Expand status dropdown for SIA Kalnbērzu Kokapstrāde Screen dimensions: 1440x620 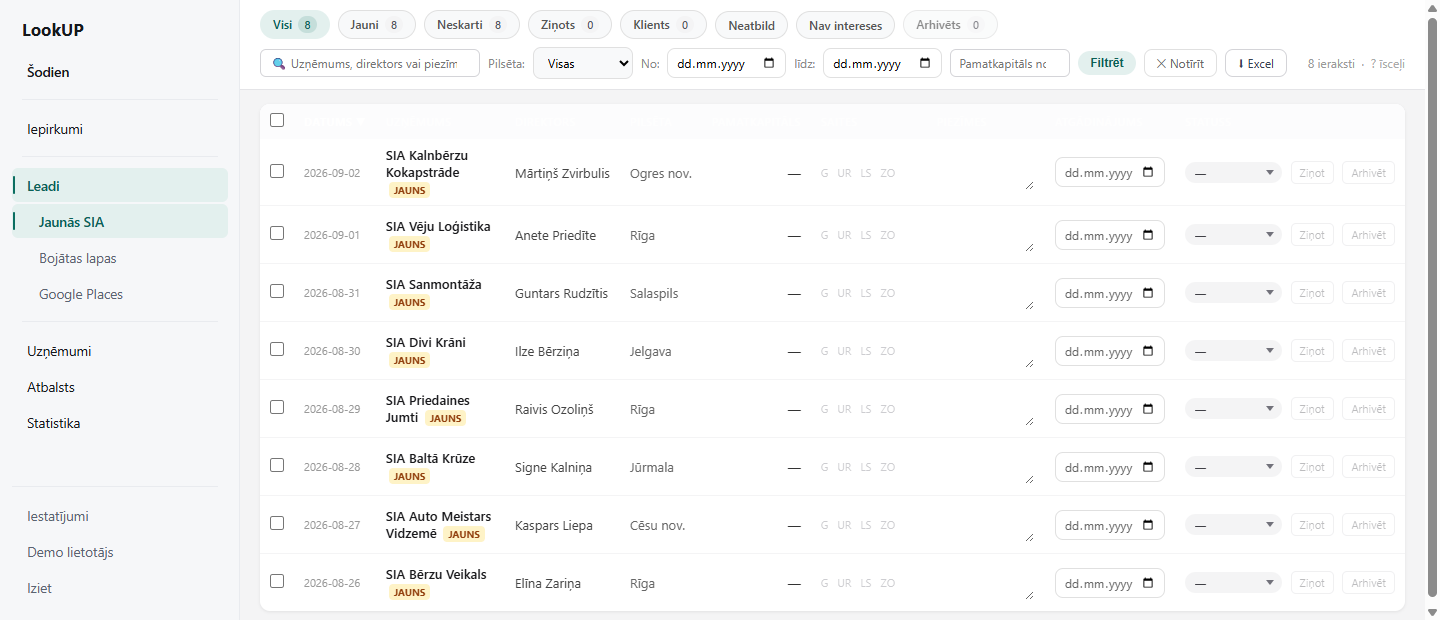tap(1233, 172)
